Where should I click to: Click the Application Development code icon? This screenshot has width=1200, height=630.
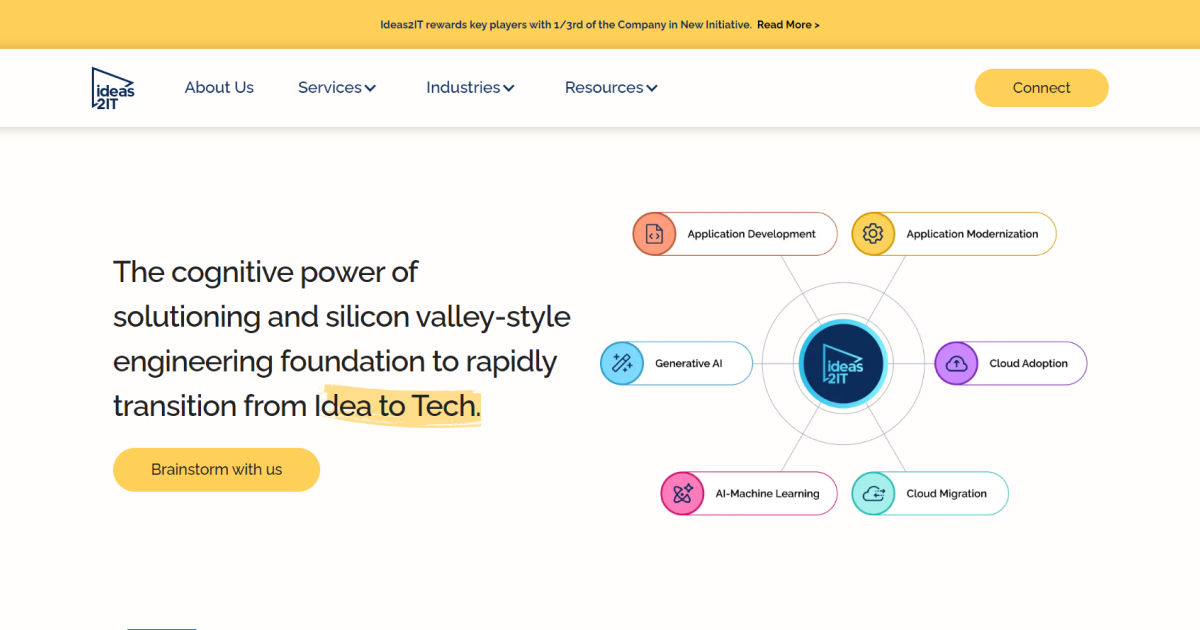(655, 233)
